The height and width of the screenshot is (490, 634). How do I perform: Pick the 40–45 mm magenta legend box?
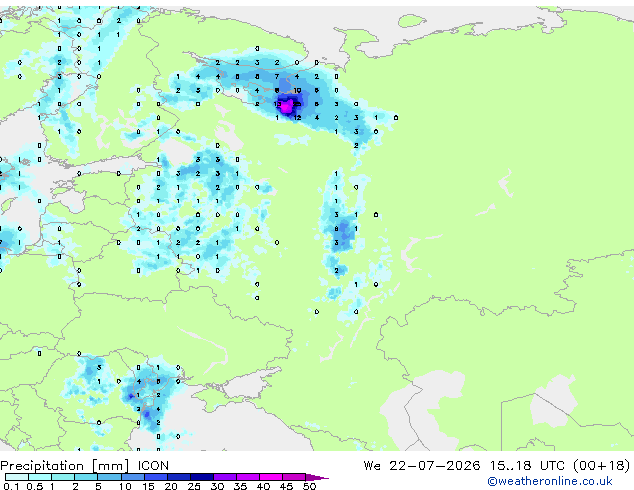coord(271,477)
